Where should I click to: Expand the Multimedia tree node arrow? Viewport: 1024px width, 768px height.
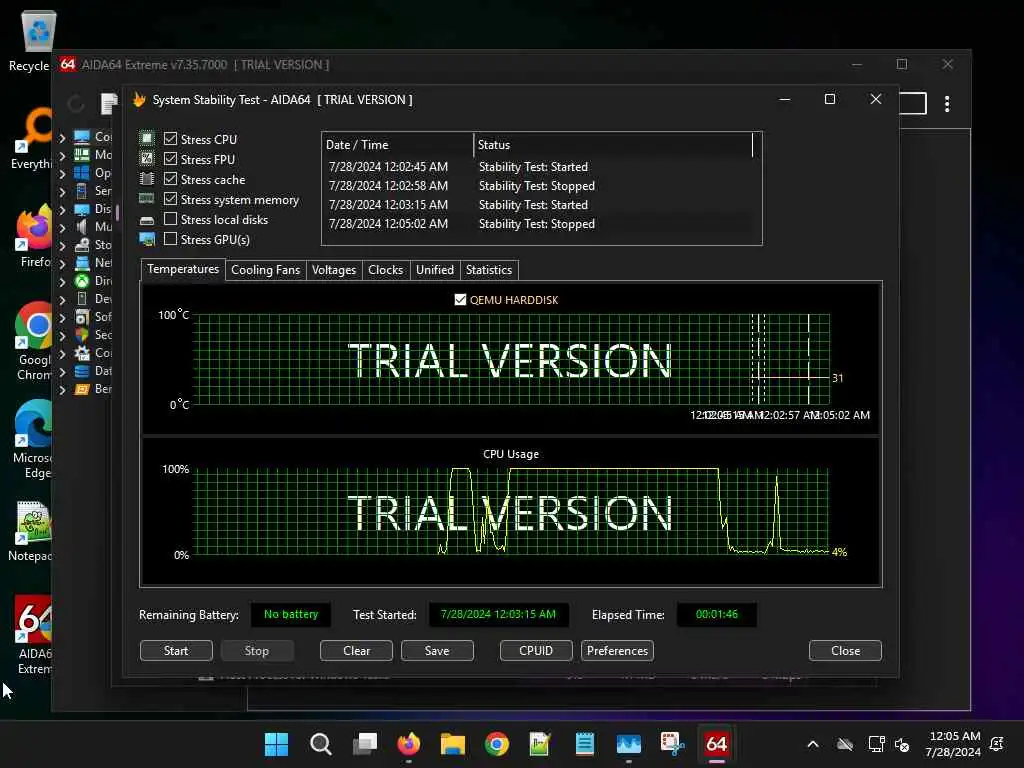(x=62, y=228)
